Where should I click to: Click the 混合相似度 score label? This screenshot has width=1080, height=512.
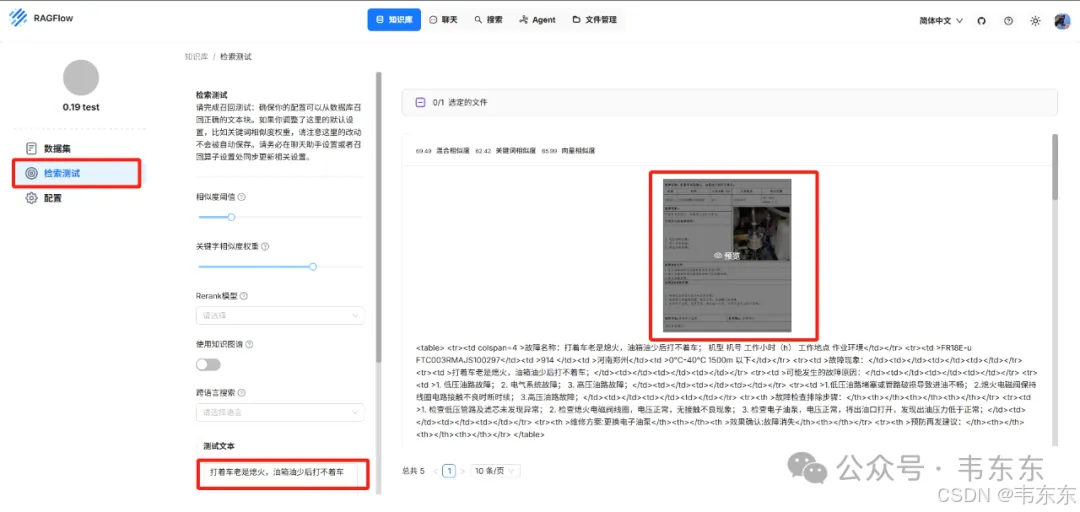(452, 150)
